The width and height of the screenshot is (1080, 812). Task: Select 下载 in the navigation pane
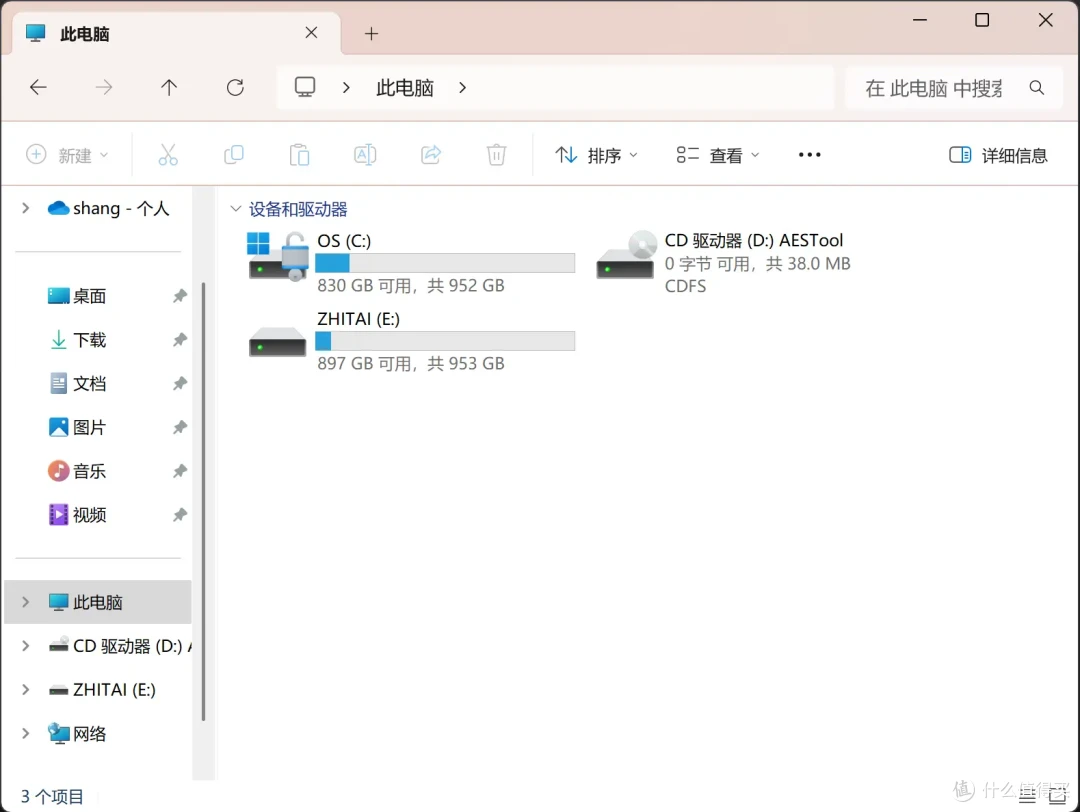tap(89, 340)
